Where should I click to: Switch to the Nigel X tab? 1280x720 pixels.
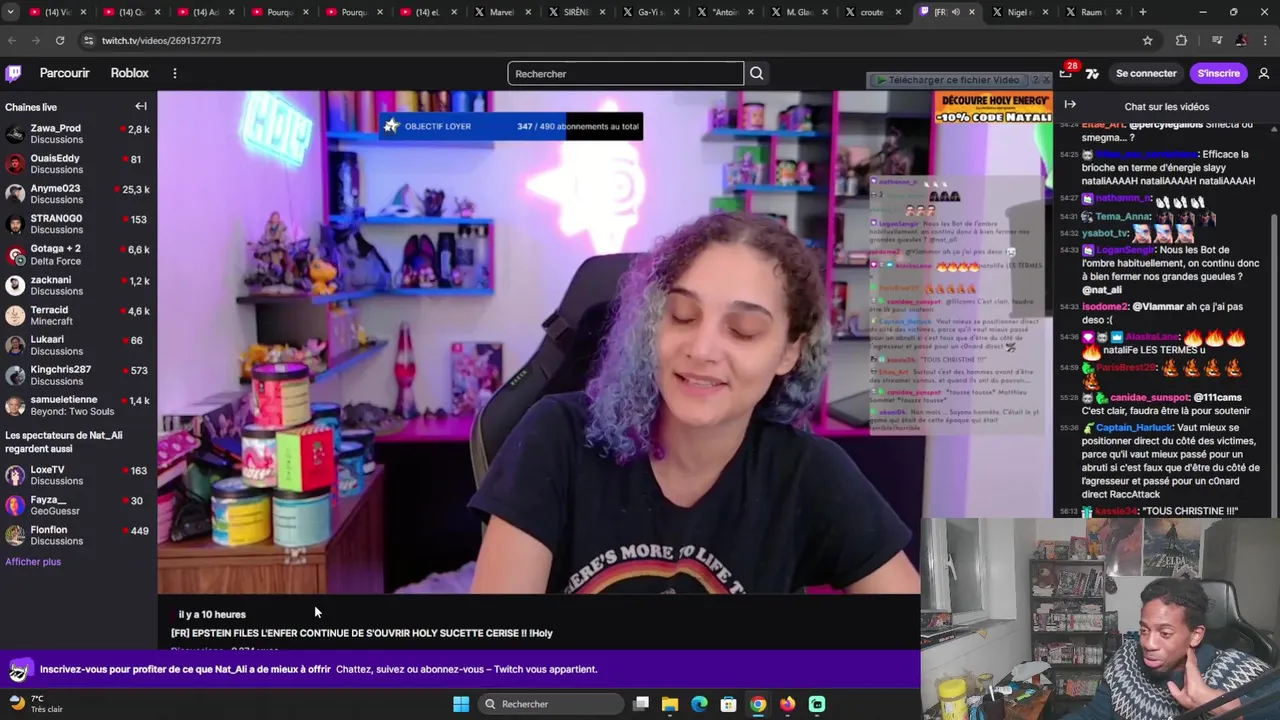(1020, 12)
